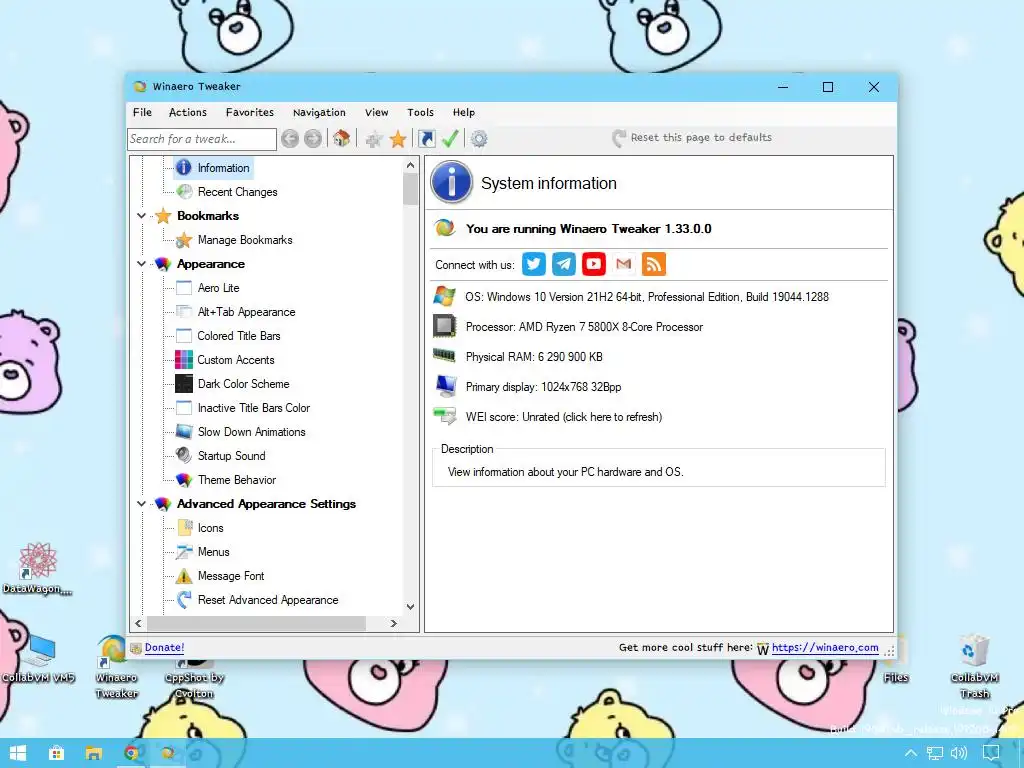Collapse the Appearance tree category
The height and width of the screenshot is (768, 1024).
tap(141, 264)
